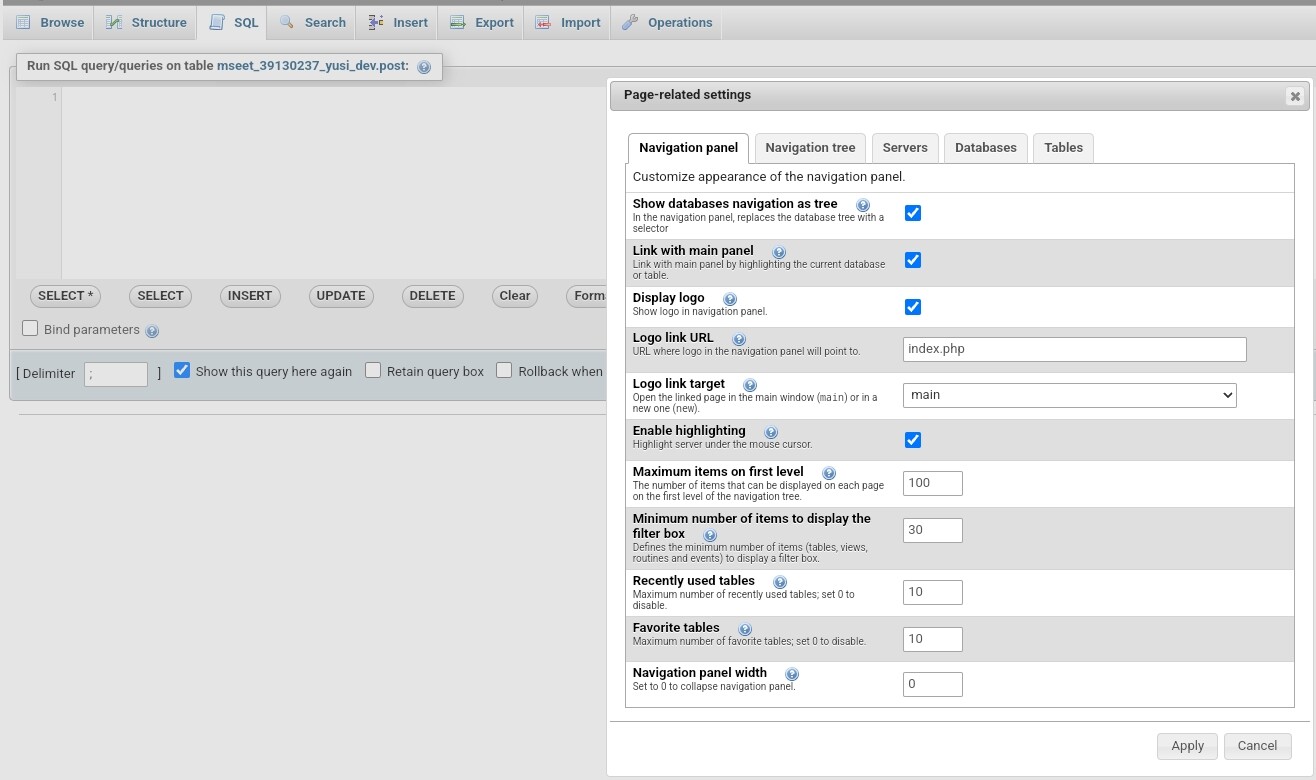Switch to the Export tab
1316x780 pixels.
(x=482, y=22)
